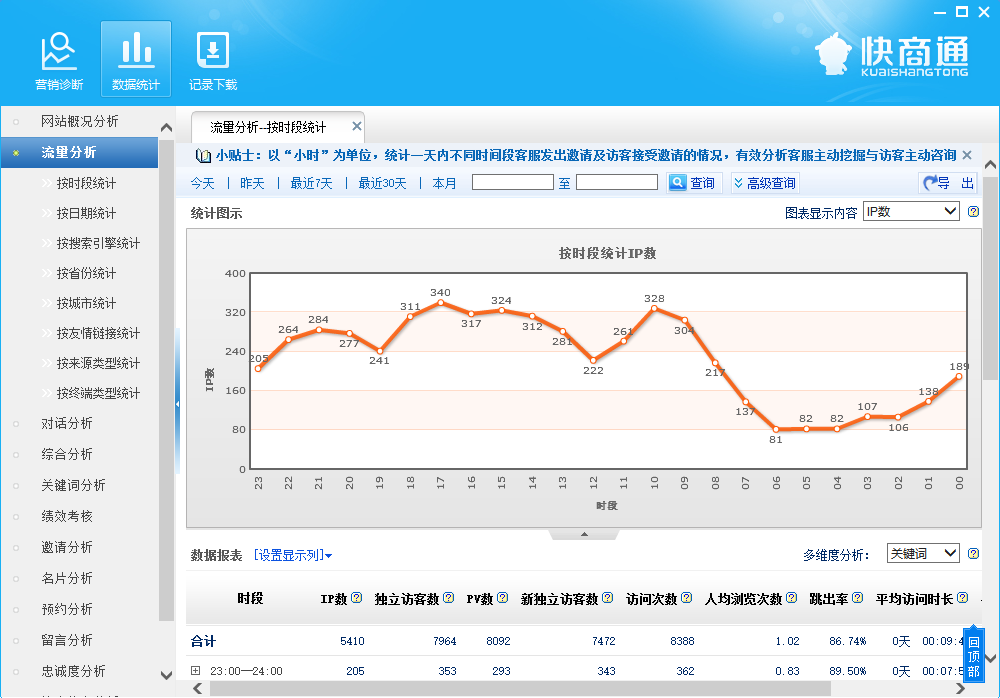Open the 营销诊断 marketing diagnosis icon
This screenshot has height=698, width=1000.
[x=59, y=60]
